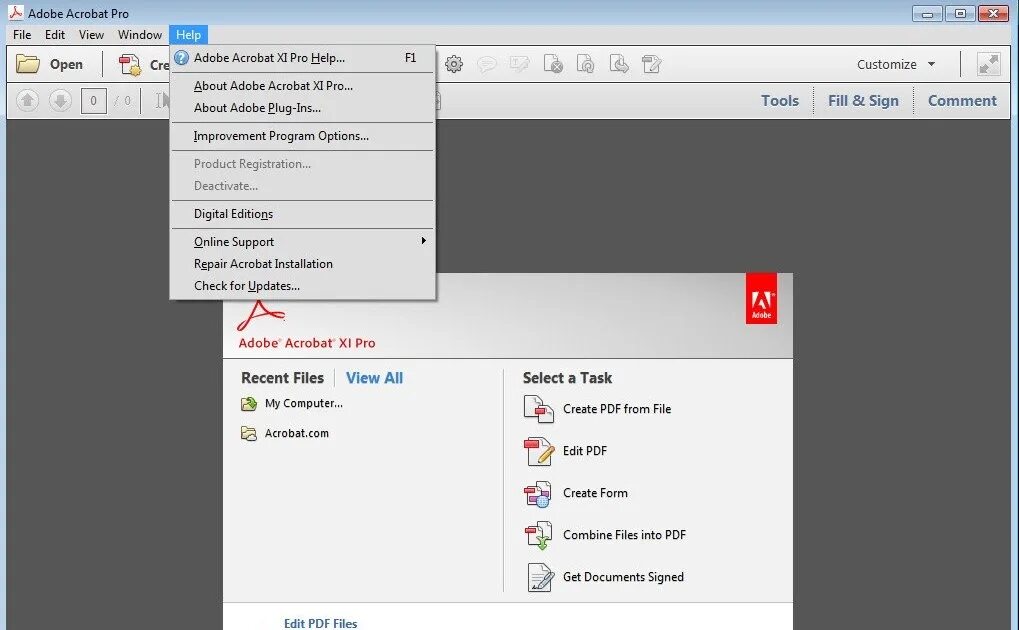The width and height of the screenshot is (1019, 630).
Task: Open the Fill & Sign pane
Action: pyautogui.click(x=863, y=101)
